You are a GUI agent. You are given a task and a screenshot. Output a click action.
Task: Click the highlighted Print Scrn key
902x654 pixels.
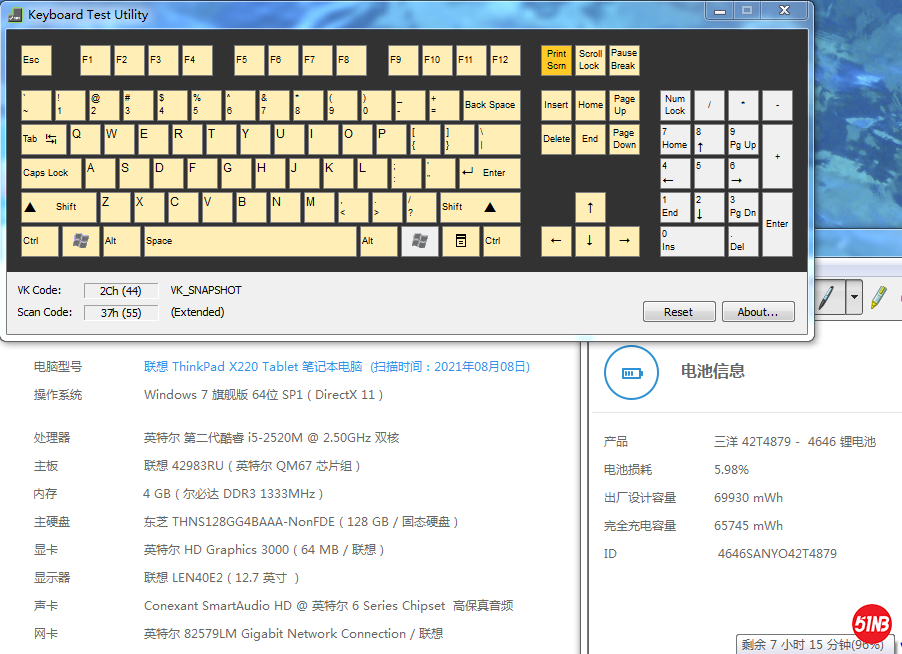pos(556,60)
